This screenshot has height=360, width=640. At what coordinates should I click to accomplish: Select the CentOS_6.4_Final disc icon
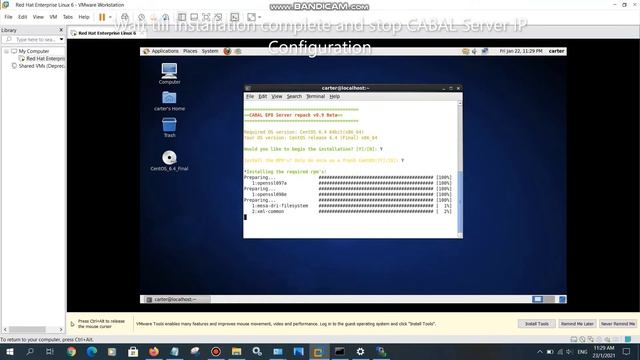169,160
